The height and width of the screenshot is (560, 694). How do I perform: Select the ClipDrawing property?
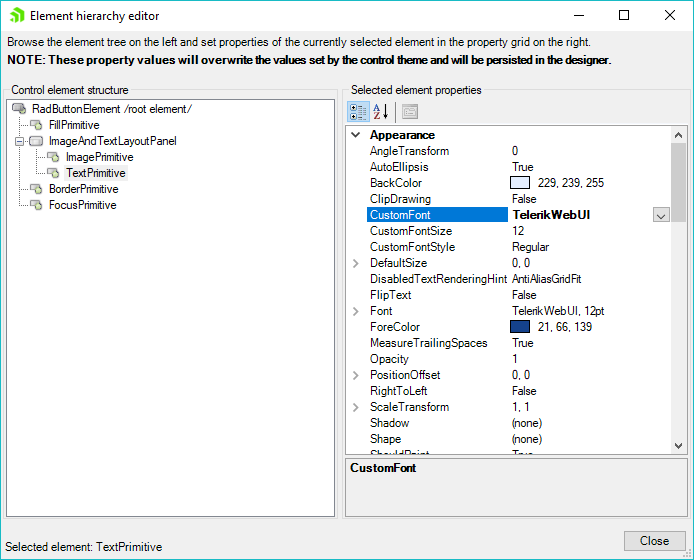pyautogui.click(x=400, y=199)
